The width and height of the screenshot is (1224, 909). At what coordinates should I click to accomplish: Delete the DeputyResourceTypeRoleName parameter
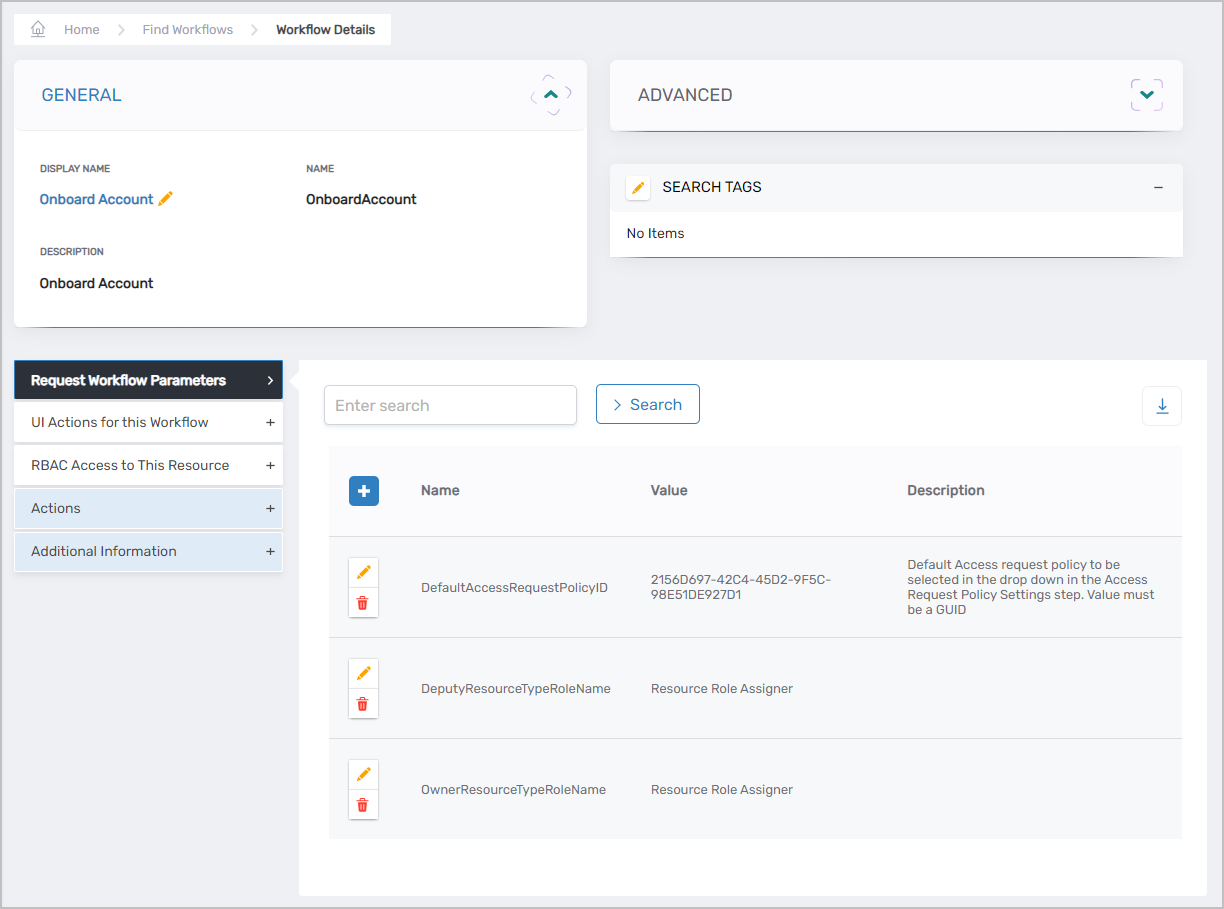pos(363,703)
